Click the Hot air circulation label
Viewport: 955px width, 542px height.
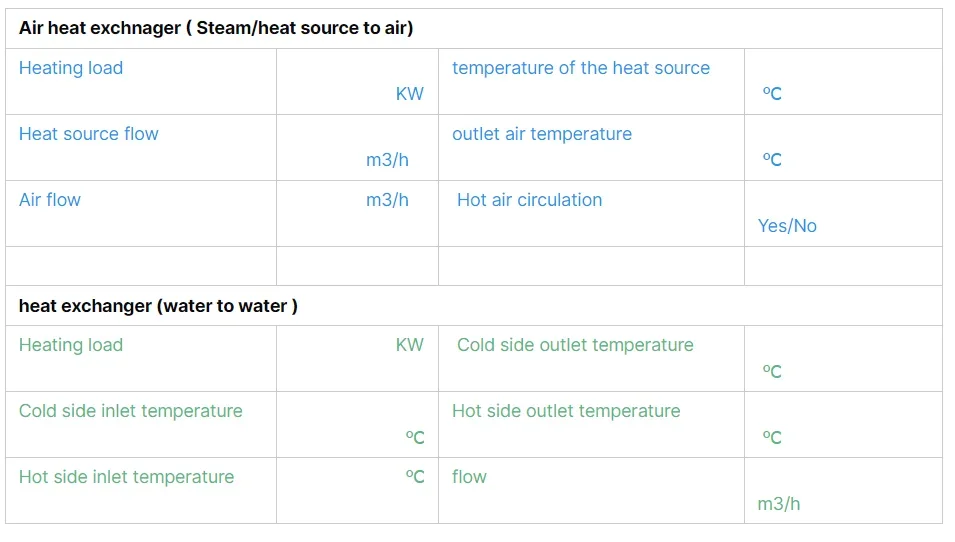(x=530, y=200)
